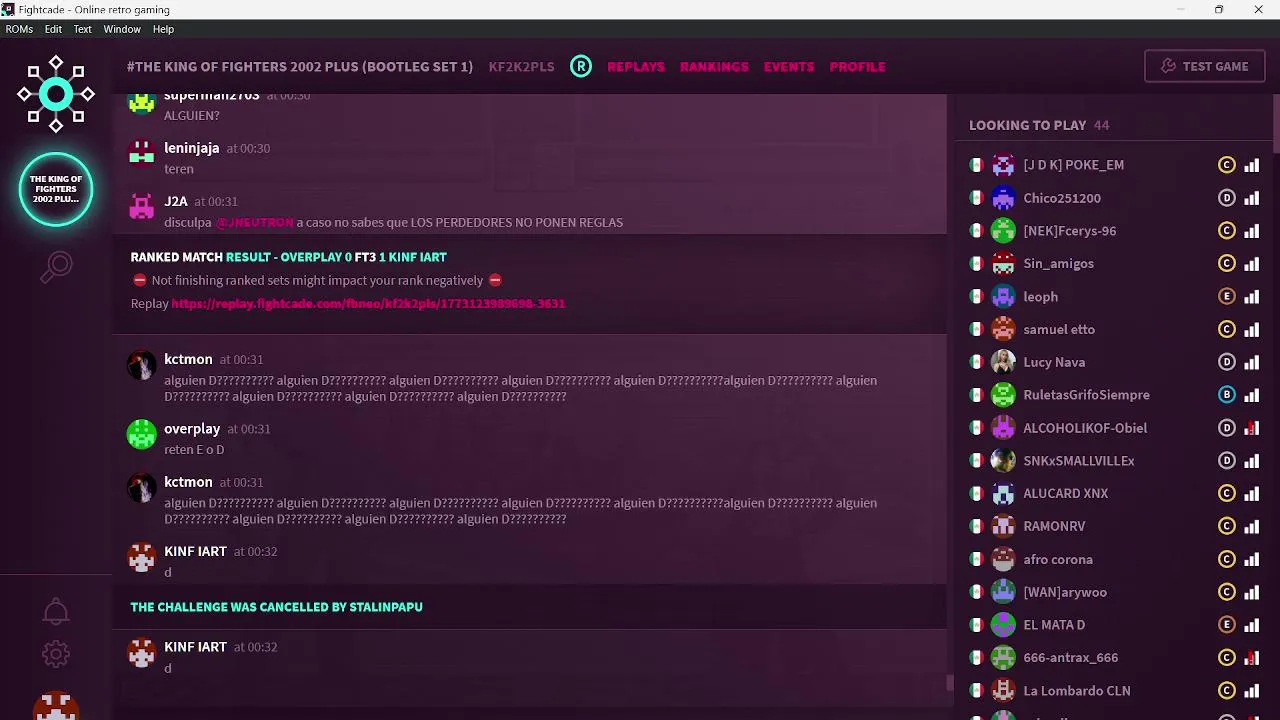Click the @JNEUTRON mention in chat
This screenshot has width=1280, height=720.
pyautogui.click(x=255, y=222)
